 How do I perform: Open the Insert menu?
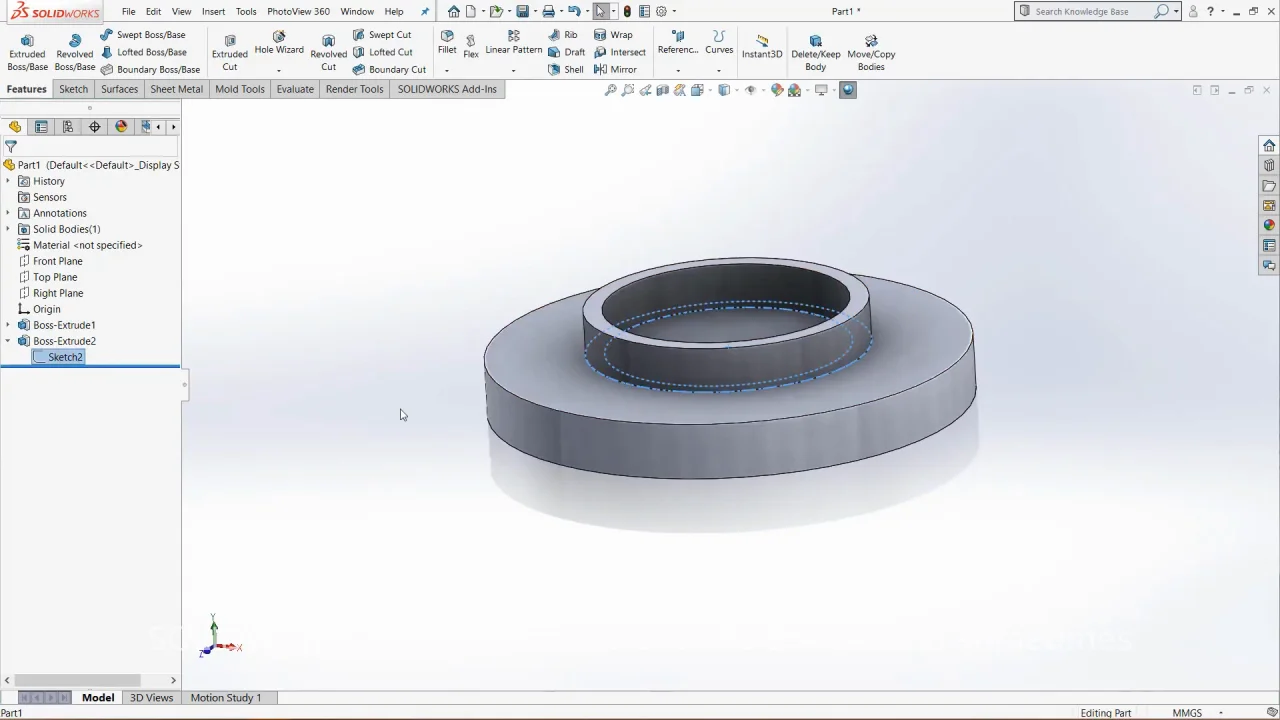213,12
